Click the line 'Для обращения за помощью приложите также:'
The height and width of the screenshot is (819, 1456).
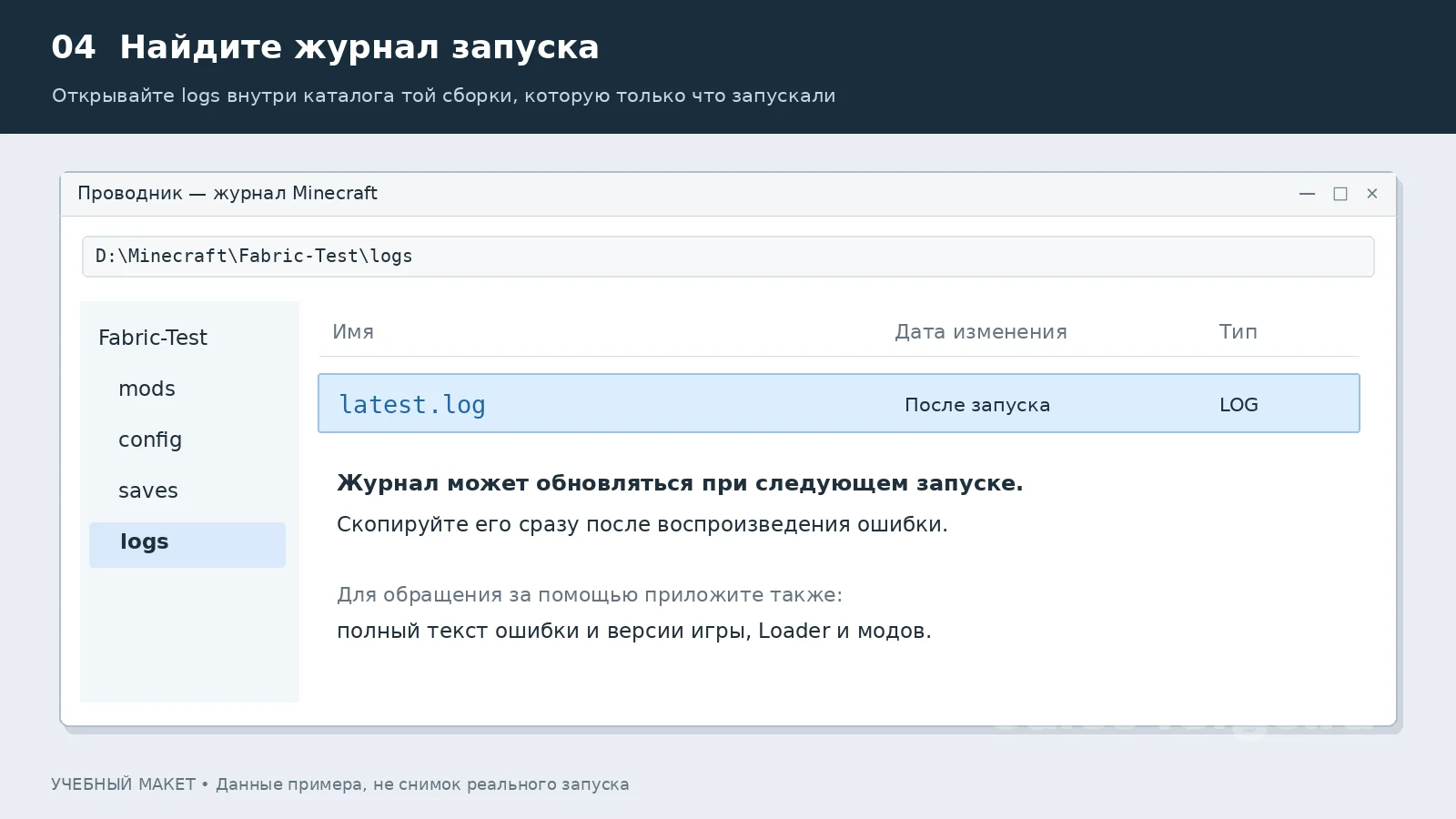coord(590,595)
